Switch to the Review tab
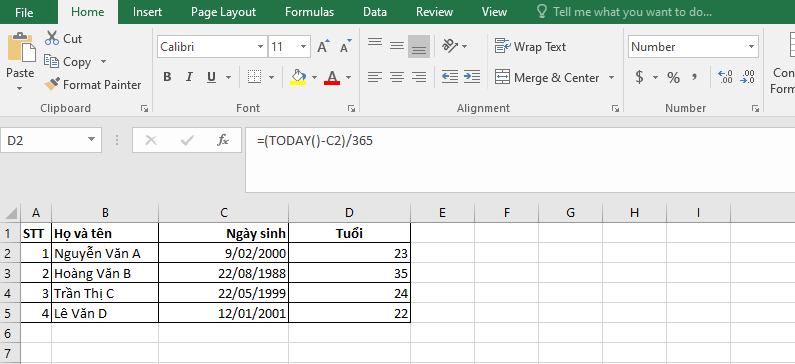The image size is (795, 364). pyautogui.click(x=435, y=12)
